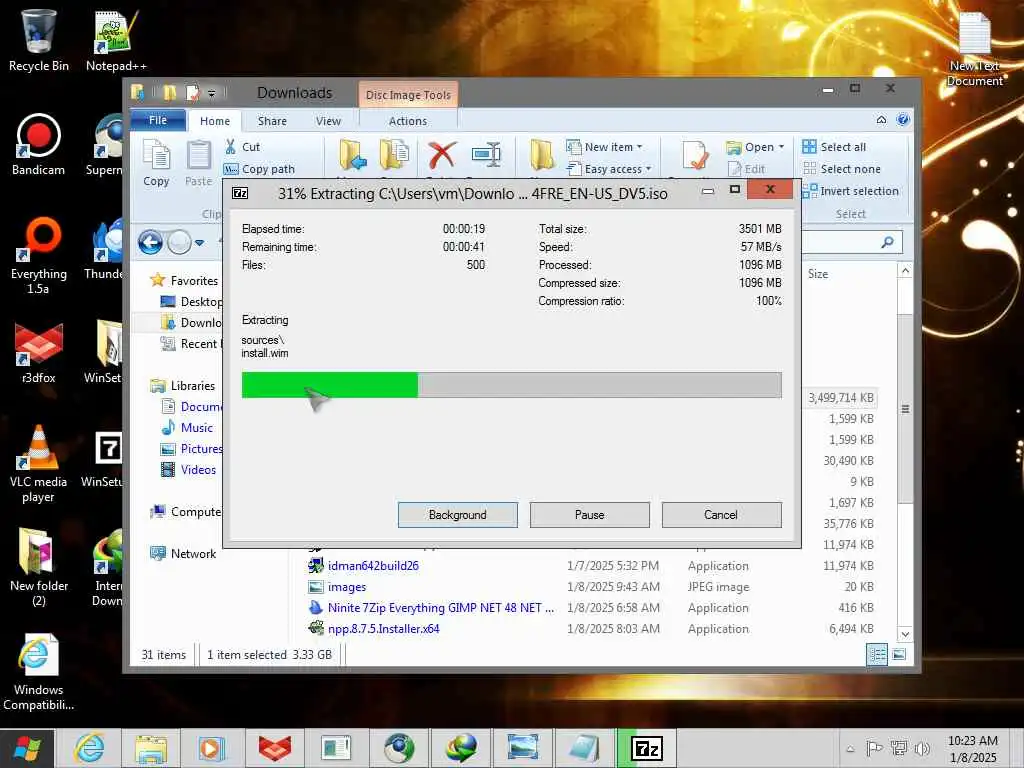
Task: Open Internet Explorer from the taskbar
Action: [89, 748]
